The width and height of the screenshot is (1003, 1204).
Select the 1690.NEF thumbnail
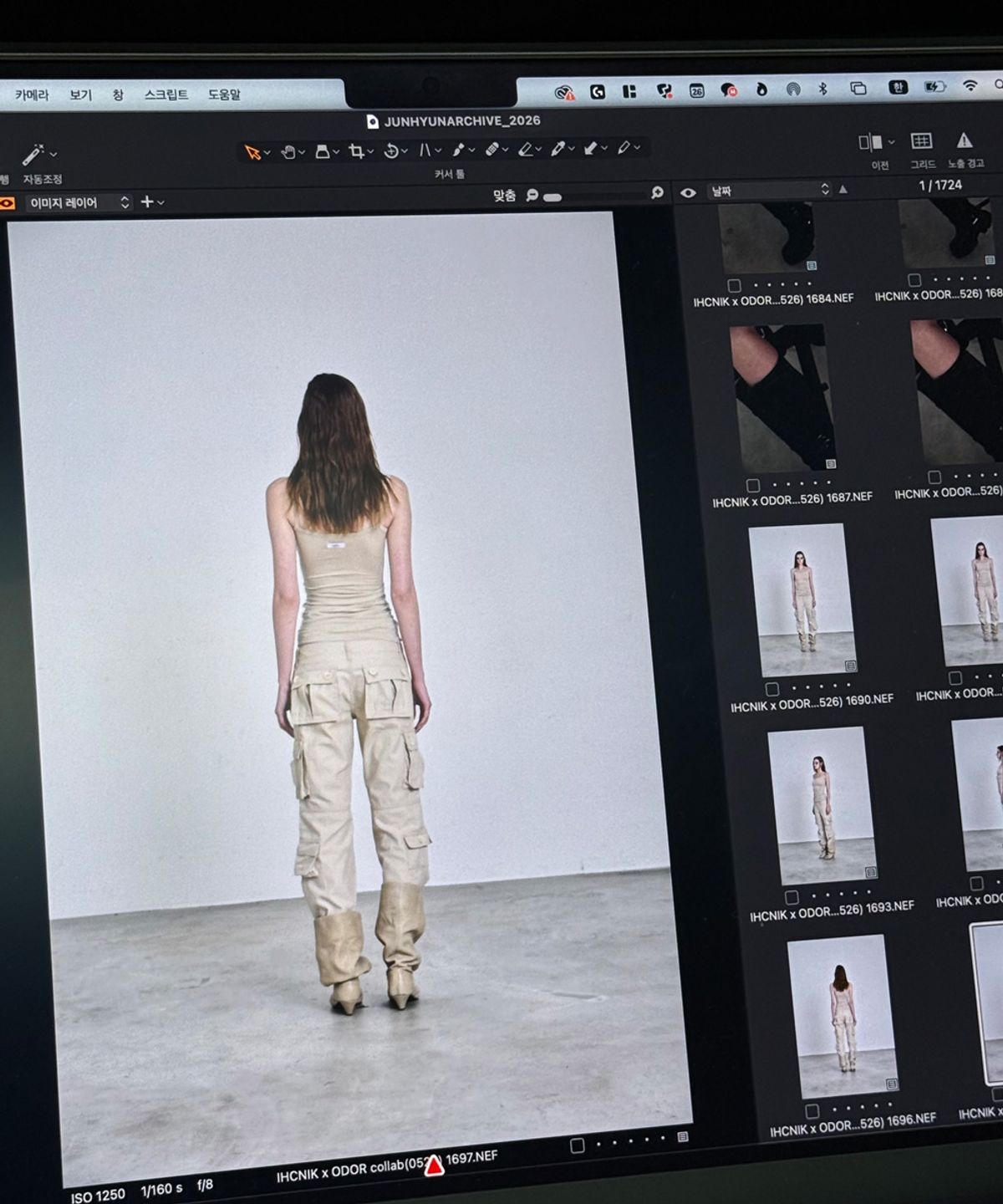point(804,599)
